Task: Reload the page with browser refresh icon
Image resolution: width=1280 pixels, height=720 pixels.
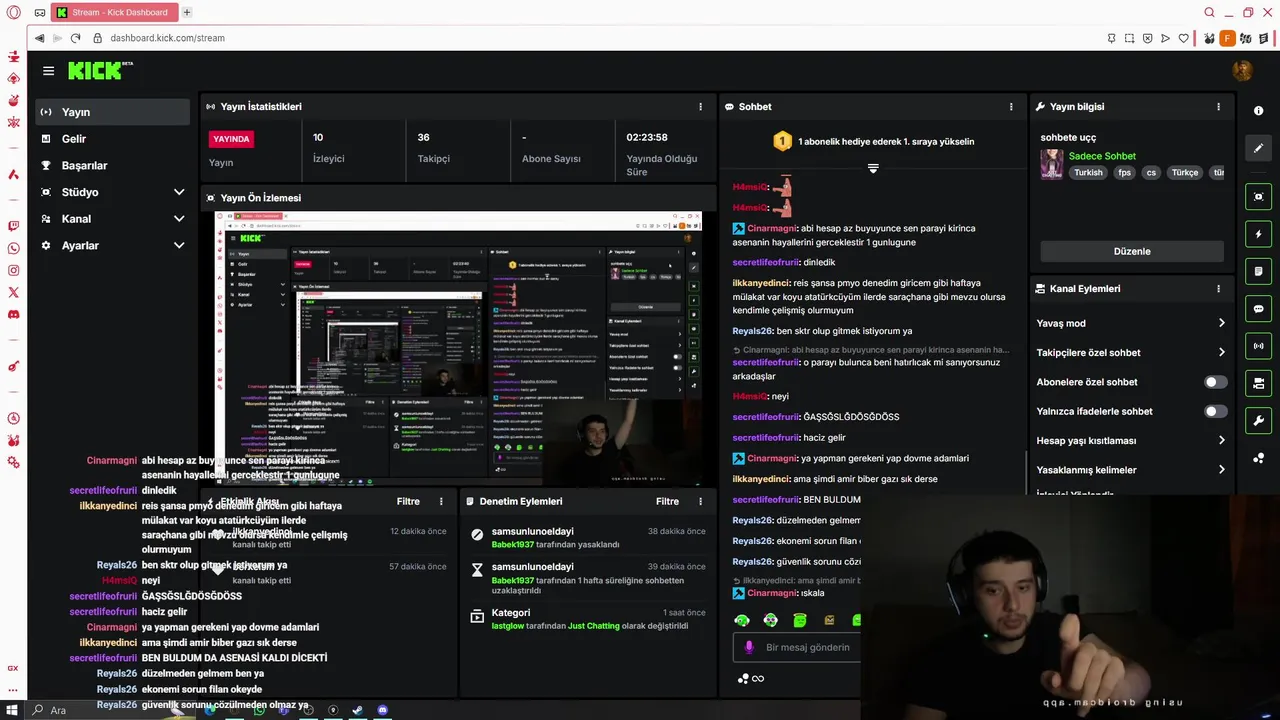Action: coord(75,38)
